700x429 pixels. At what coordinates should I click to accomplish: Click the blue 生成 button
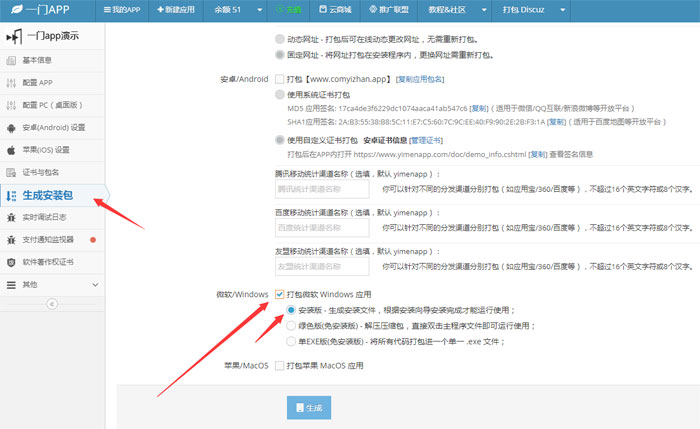tap(309, 408)
